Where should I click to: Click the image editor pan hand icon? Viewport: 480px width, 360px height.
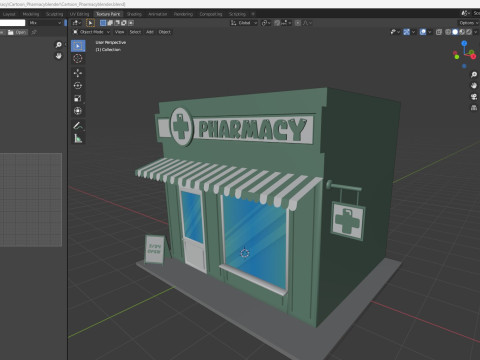pos(59,56)
